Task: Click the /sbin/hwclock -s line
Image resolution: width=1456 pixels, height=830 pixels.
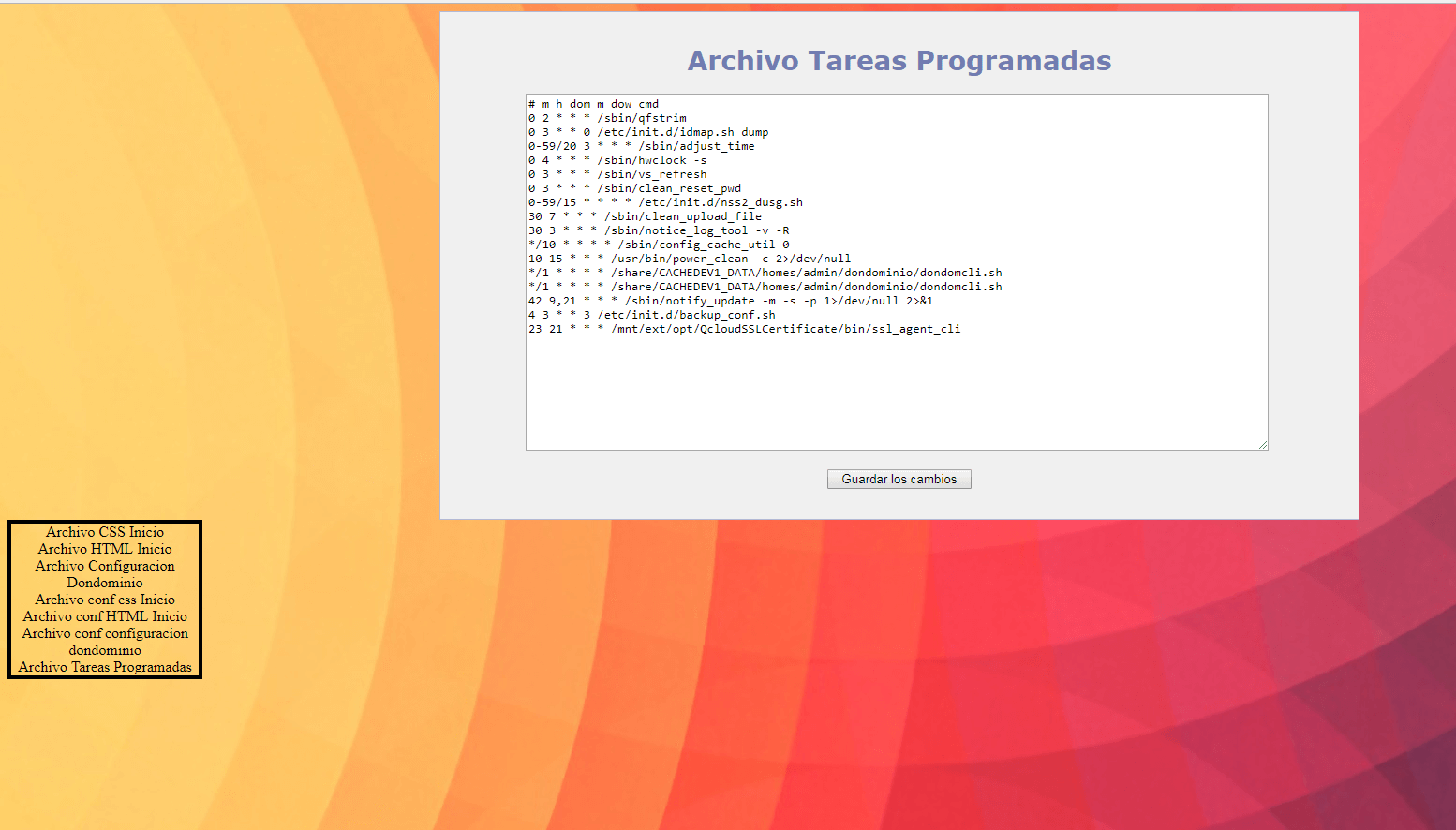Action: [651, 160]
